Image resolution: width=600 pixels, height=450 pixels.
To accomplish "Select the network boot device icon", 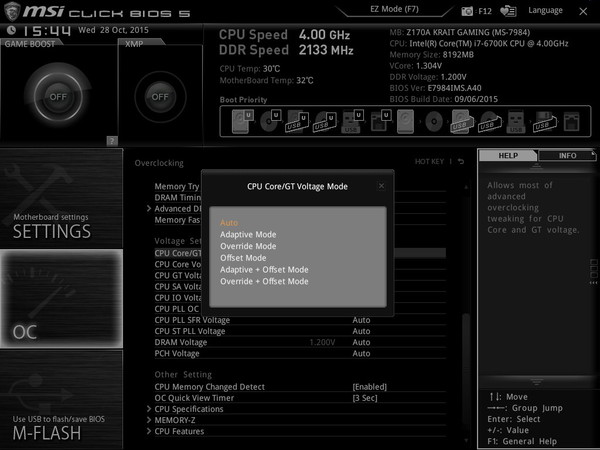I will tap(572, 122).
